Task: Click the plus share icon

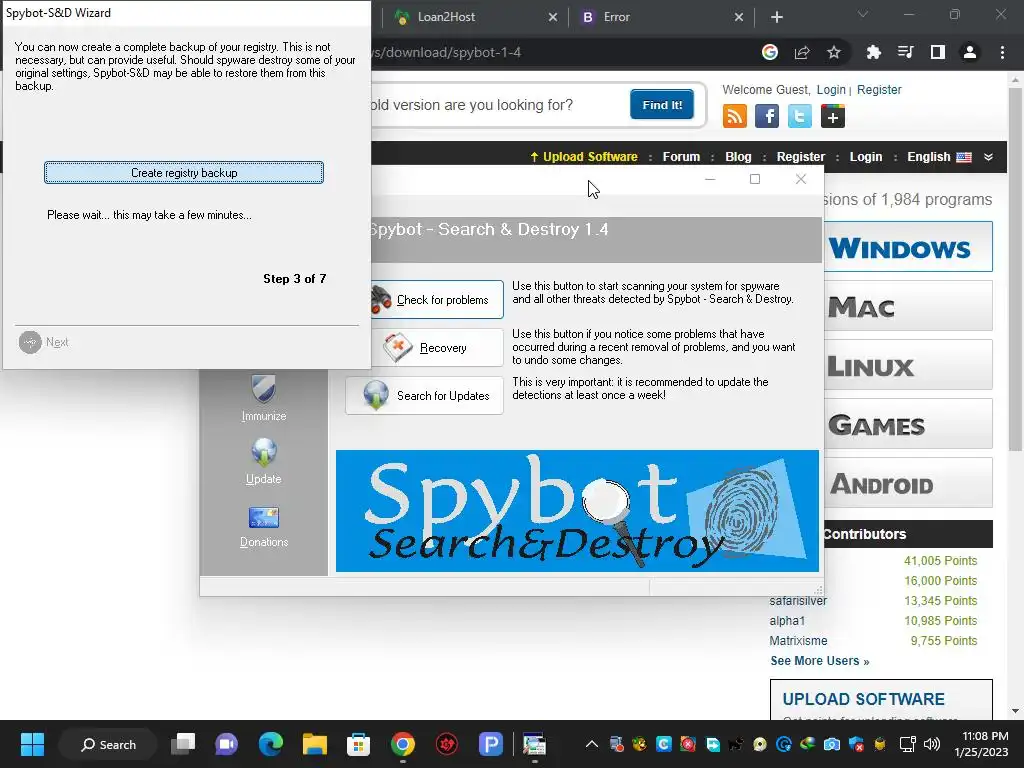Action: 833,116
